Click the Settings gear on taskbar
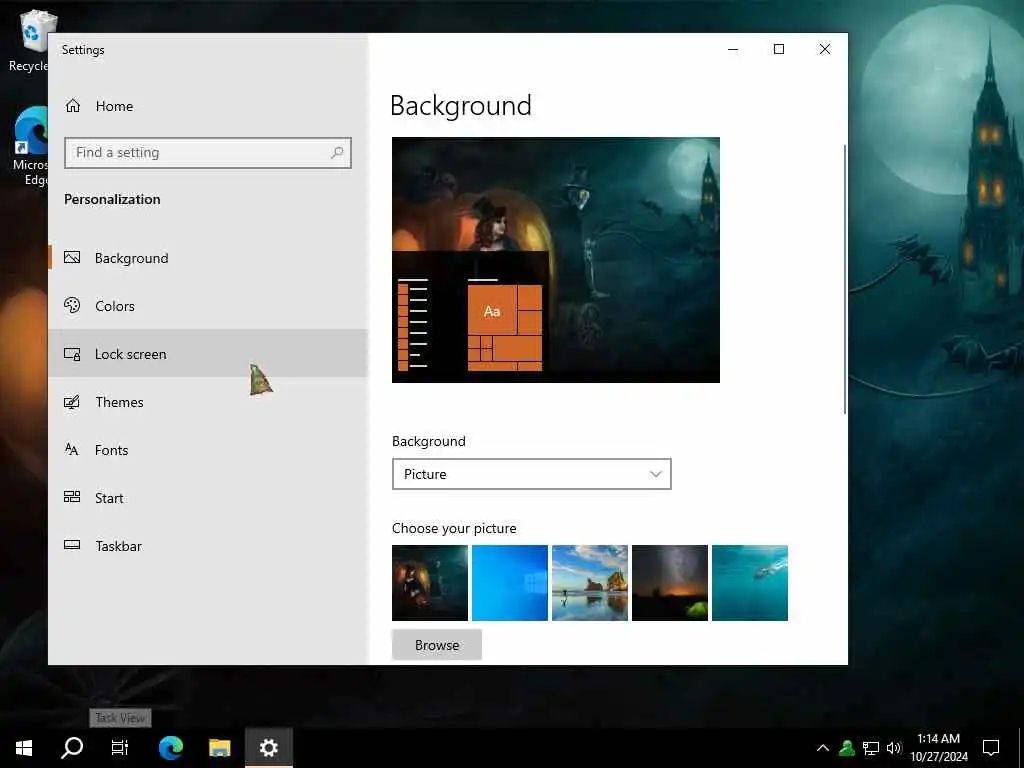Image resolution: width=1024 pixels, height=768 pixels. tap(268, 748)
